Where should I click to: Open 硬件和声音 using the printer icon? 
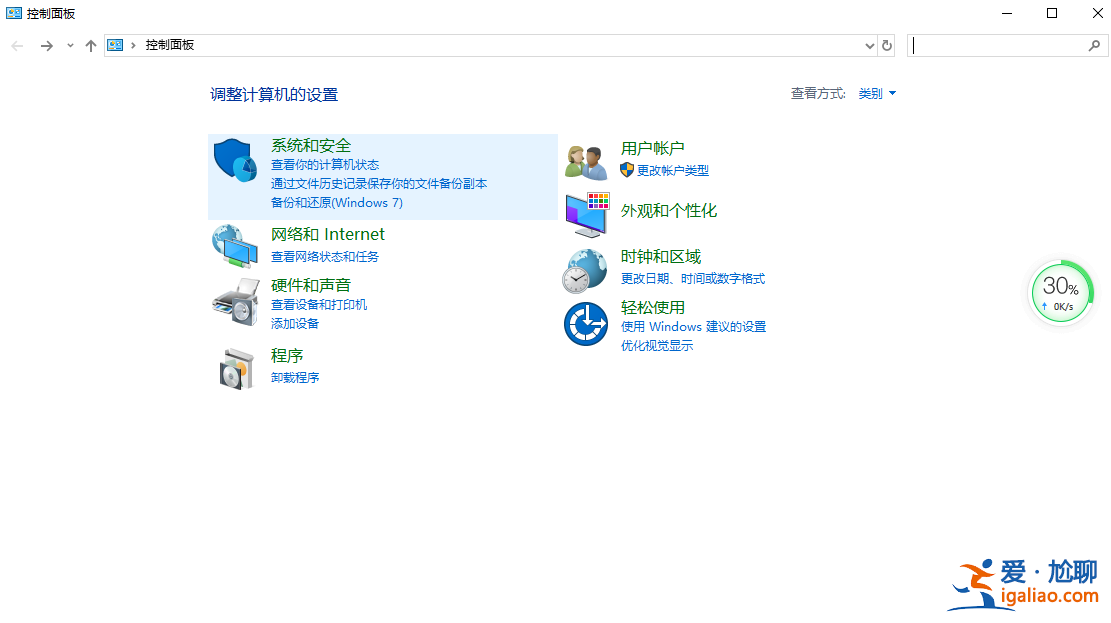point(235,301)
